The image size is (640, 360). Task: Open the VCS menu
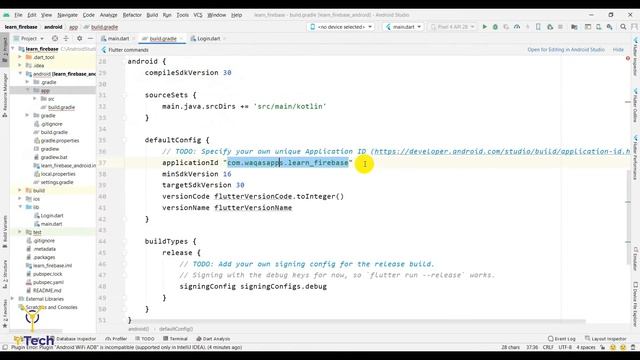coord(198,15)
